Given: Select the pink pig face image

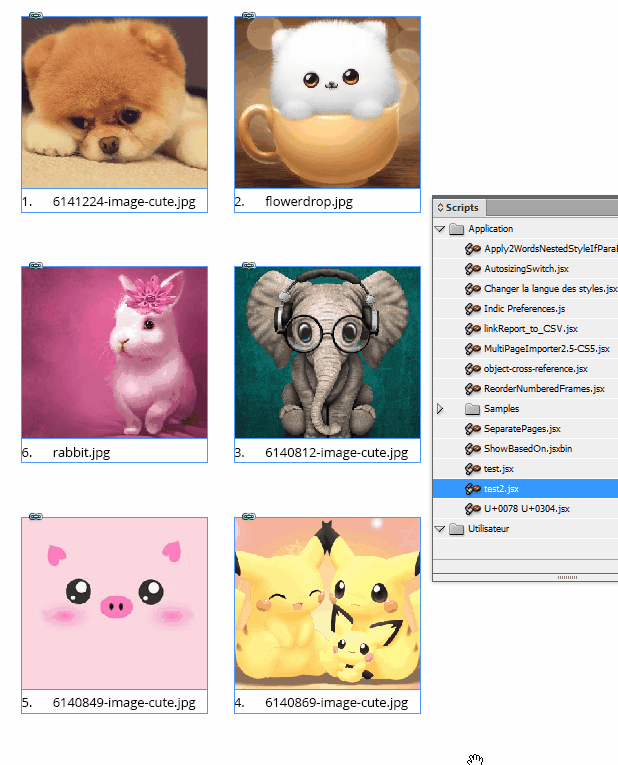Looking at the screenshot, I should 115,603.
